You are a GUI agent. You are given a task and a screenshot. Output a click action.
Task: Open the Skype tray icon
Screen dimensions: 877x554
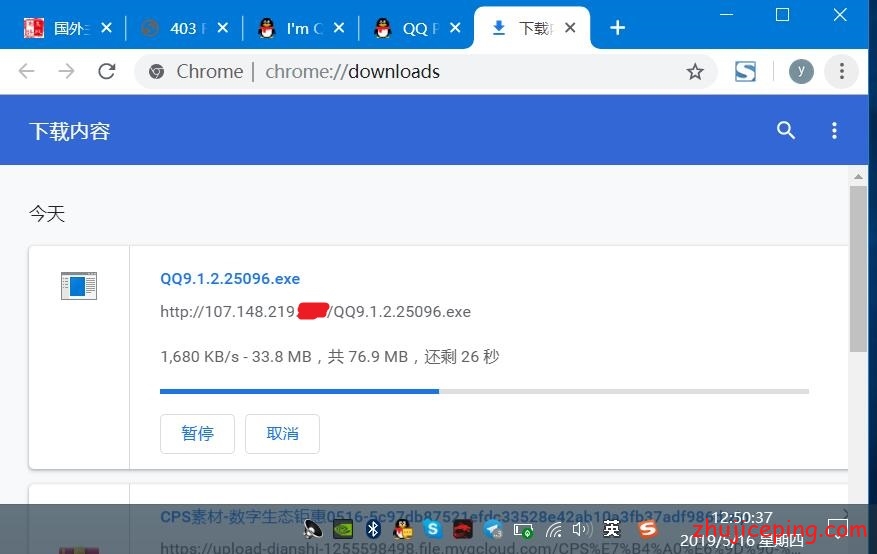coord(432,529)
